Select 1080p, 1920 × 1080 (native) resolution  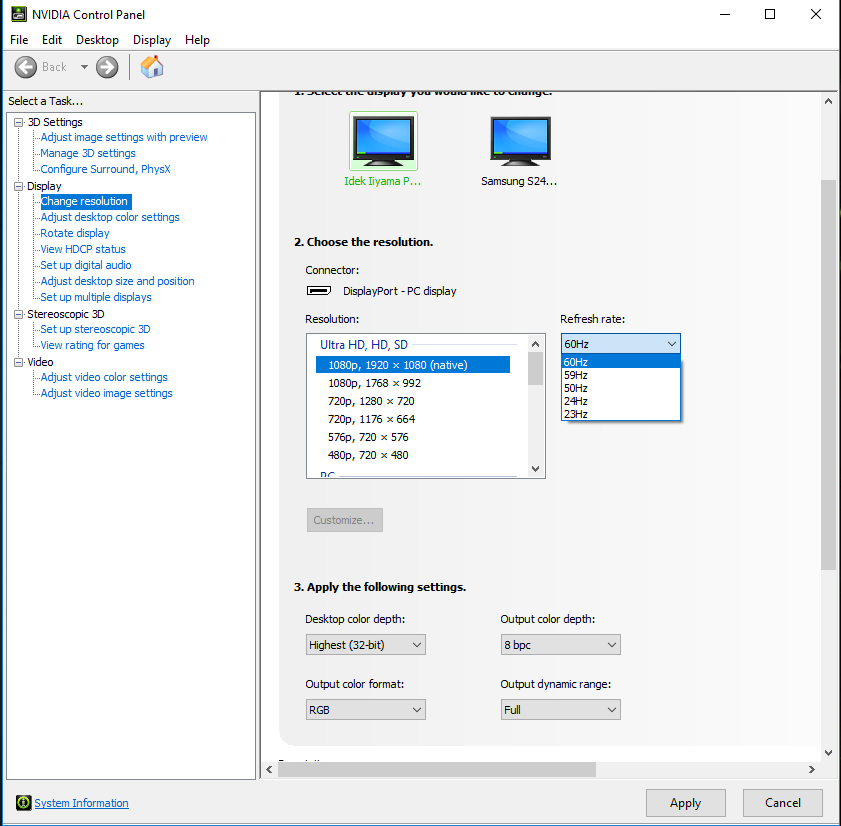[x=412, y=365]
